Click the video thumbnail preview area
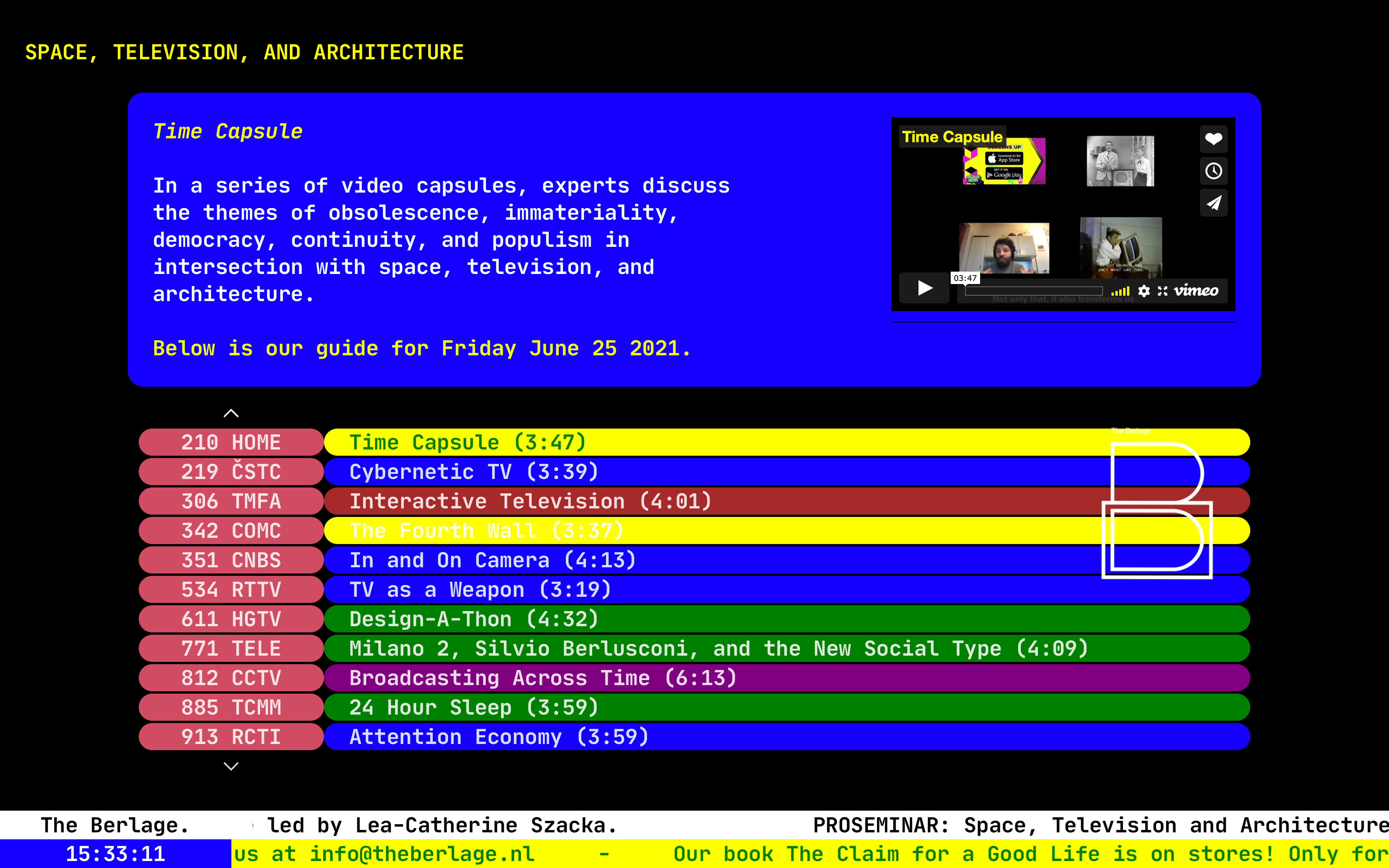This screenshot has width=1389, height=868. [x=1063, y=214]
